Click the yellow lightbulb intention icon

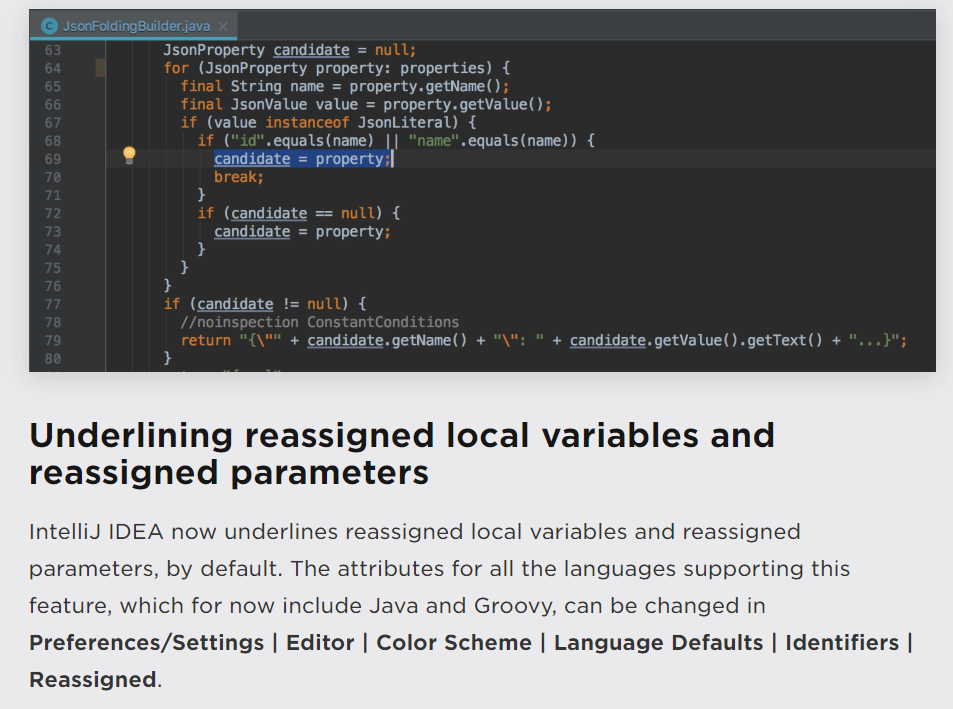pyautogui.click(x=129, y=155)
